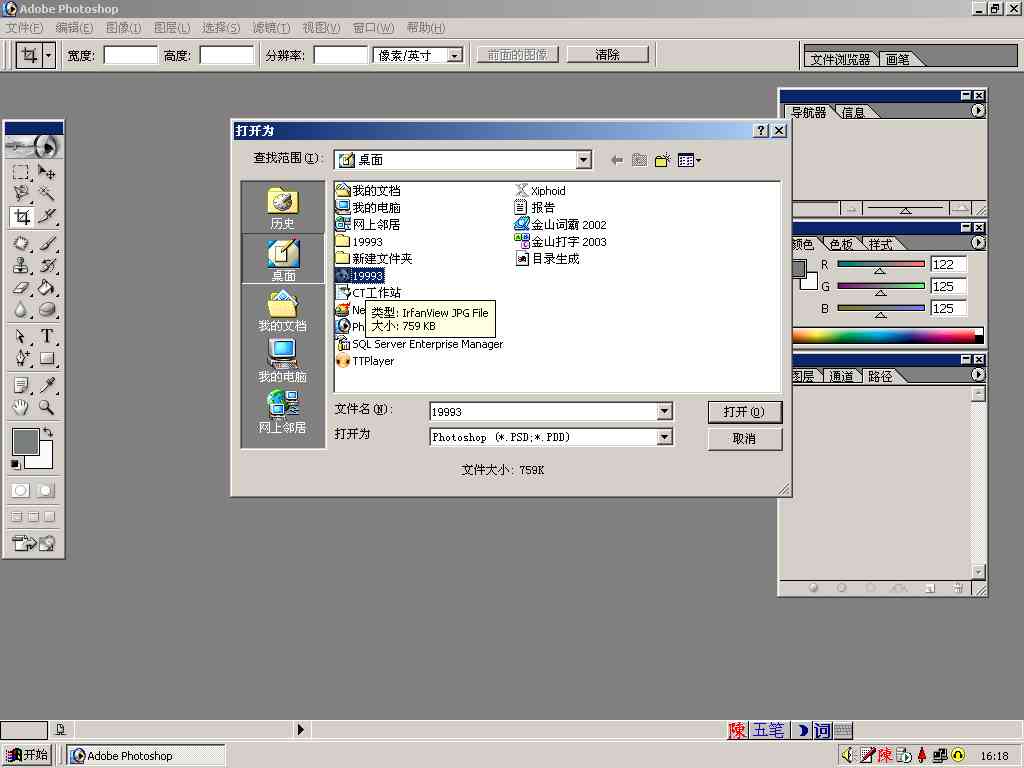Expand the Open As format dropdown
The width and height of the screenshot is (1024, 768).
point(664,437)
